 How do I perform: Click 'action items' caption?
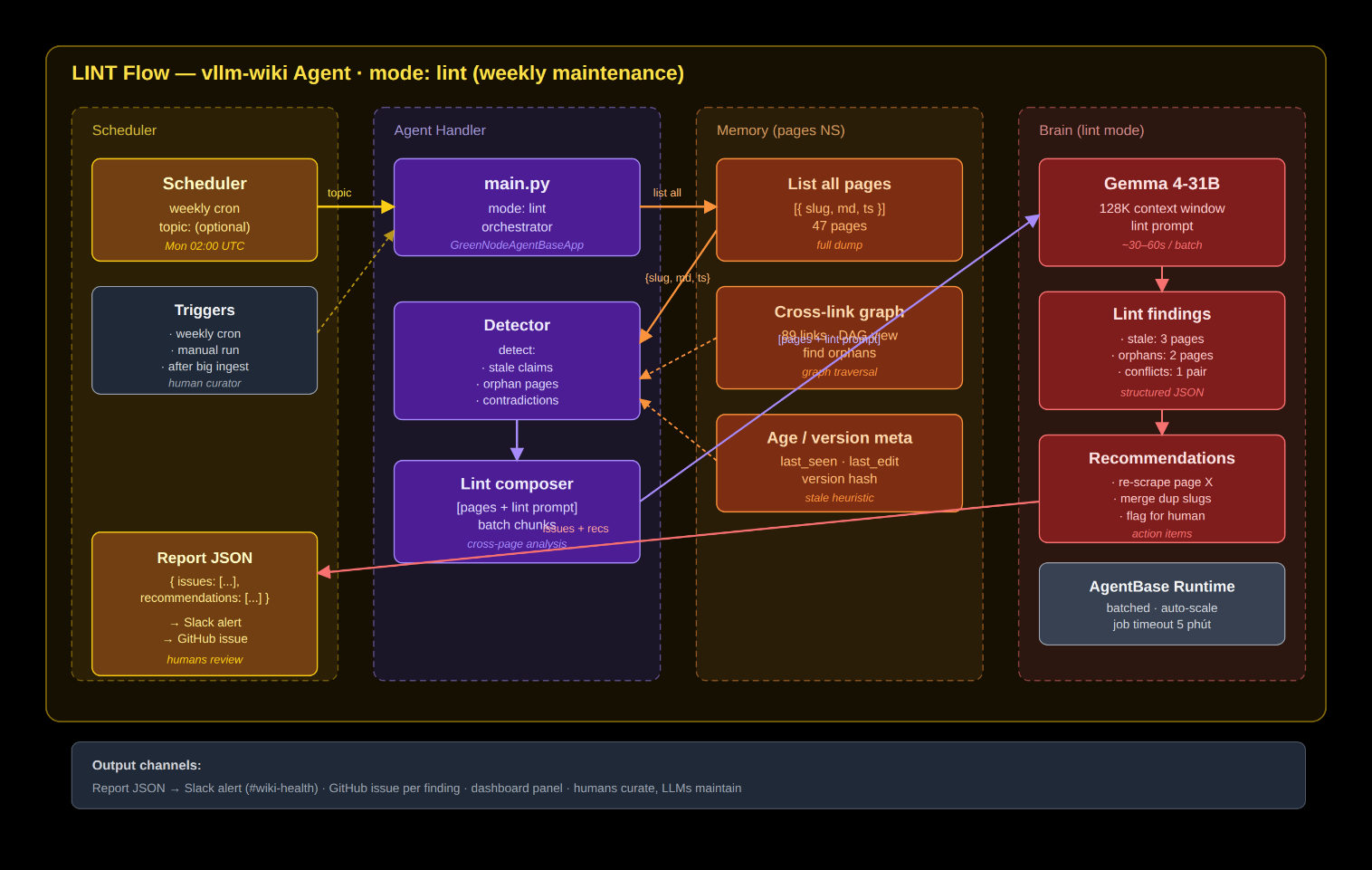[1162, 534]
